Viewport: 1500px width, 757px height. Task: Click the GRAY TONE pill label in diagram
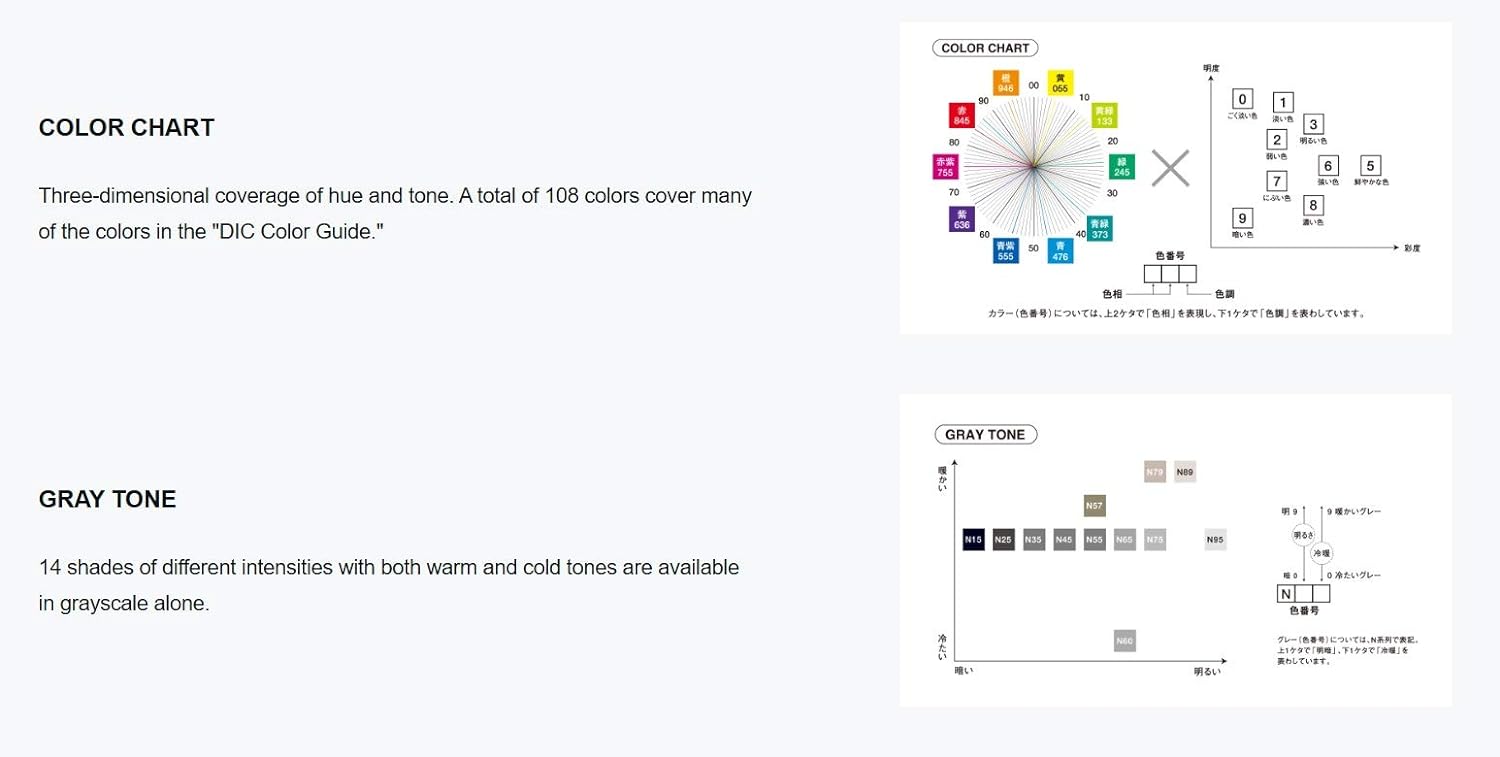985,435
